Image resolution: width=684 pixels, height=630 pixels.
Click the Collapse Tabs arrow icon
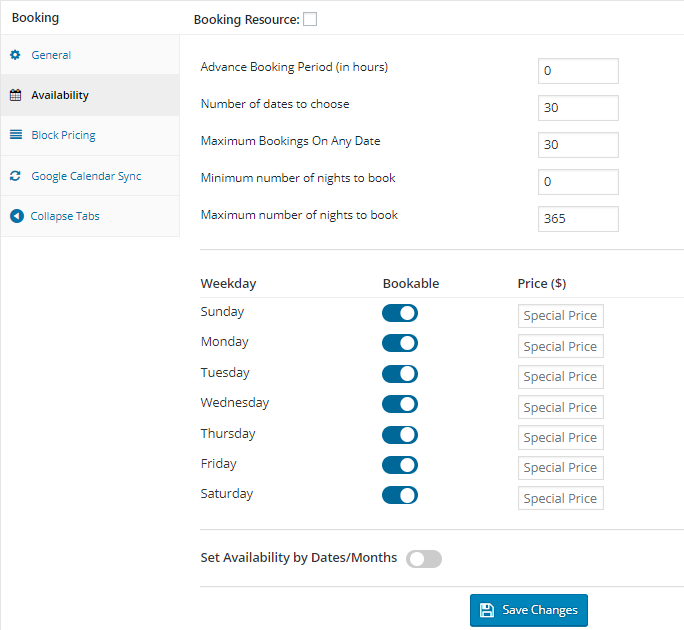click(16, 216)
